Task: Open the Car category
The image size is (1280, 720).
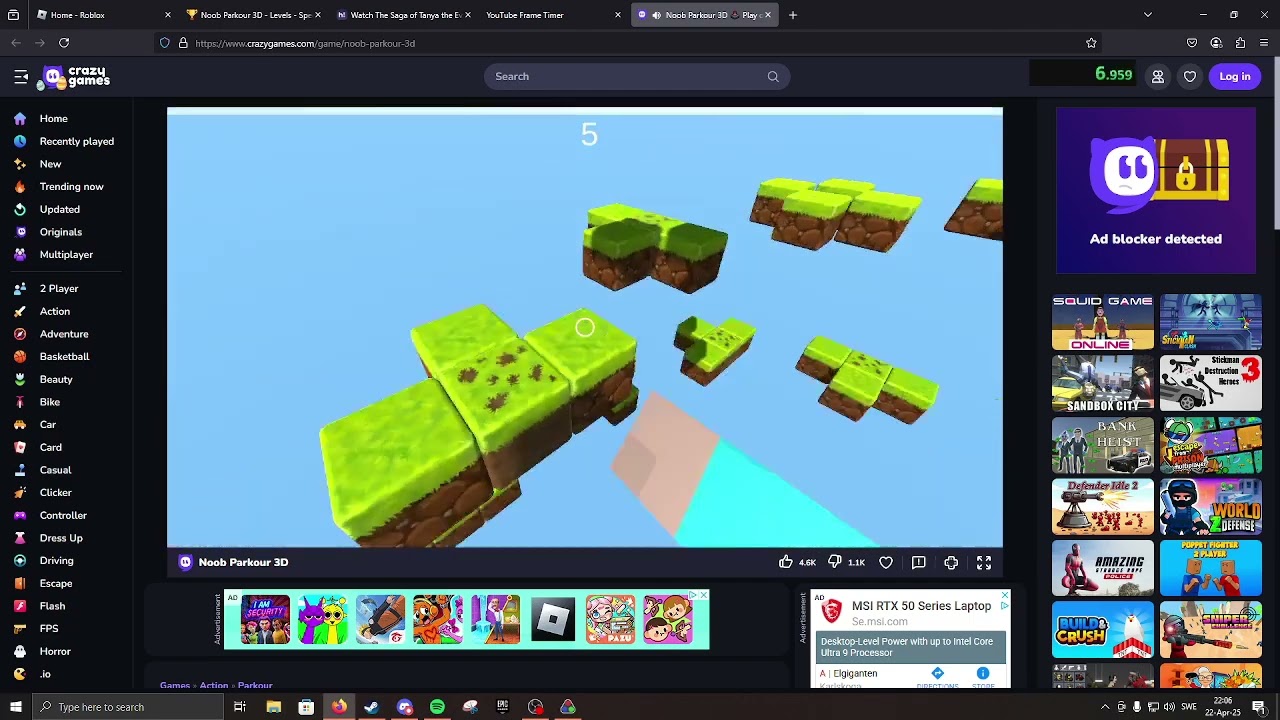Action: pyautogui.click(x=48, y=424)
